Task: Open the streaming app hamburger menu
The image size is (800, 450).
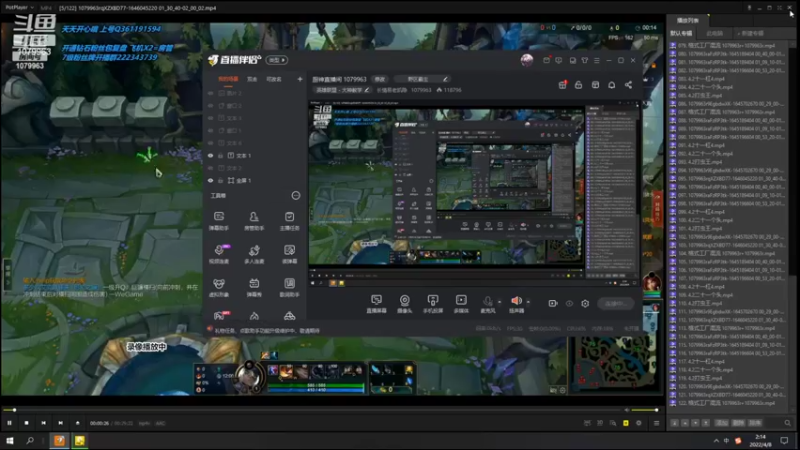Action: [x=596, y=60]
